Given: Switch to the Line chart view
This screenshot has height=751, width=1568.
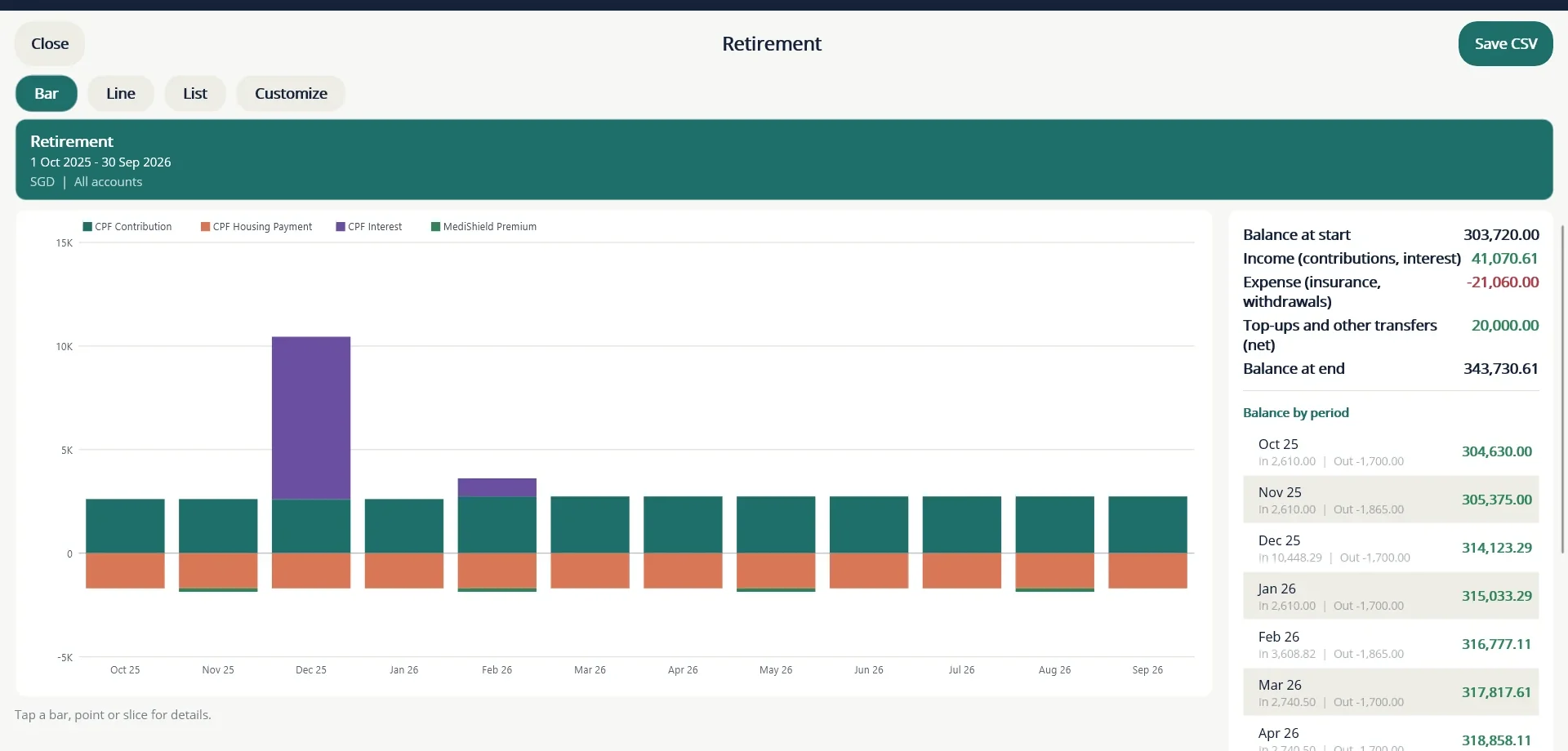Looking at the screenshot, I should click(121, 94).
